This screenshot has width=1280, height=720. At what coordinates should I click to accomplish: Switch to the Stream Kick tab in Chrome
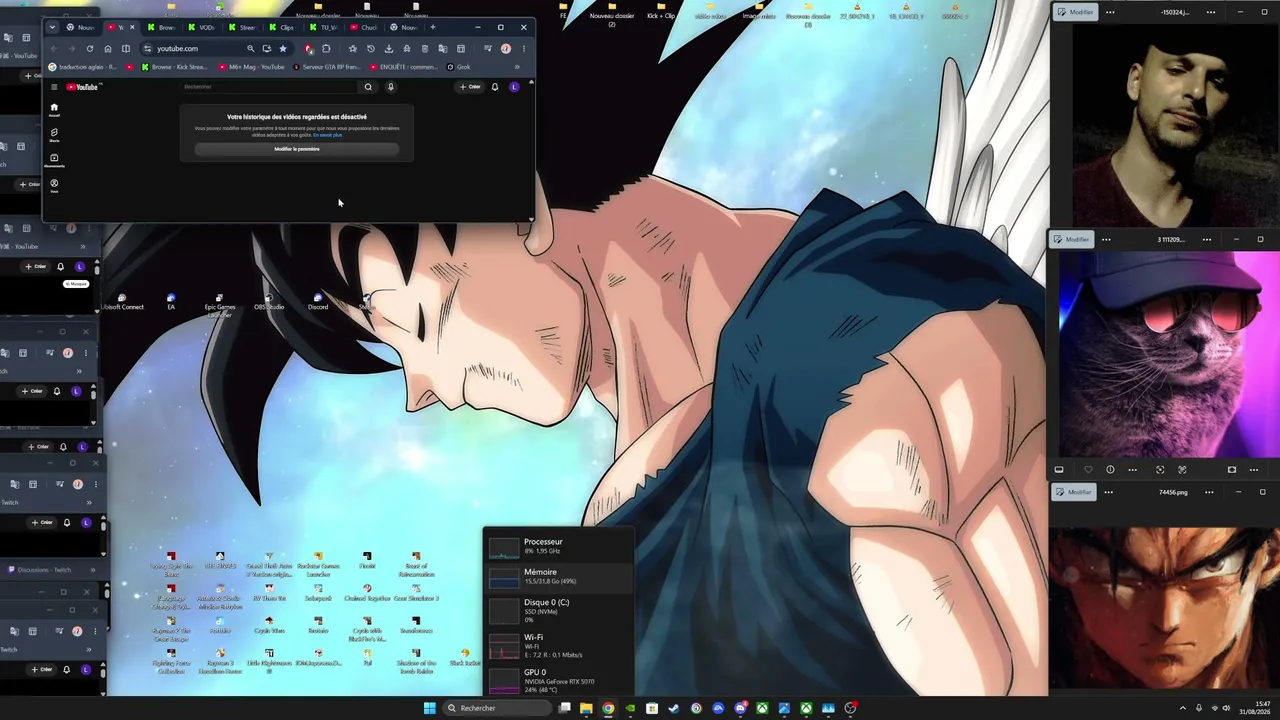[x=243, y=27]
